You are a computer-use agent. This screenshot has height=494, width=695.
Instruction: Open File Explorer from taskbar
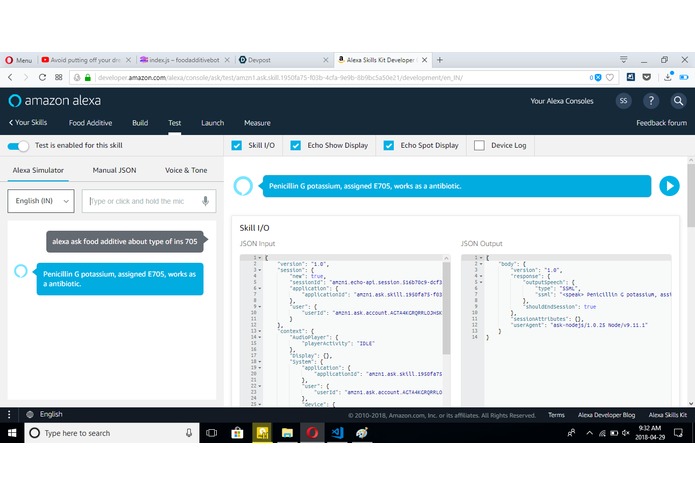tap(287, 433)
